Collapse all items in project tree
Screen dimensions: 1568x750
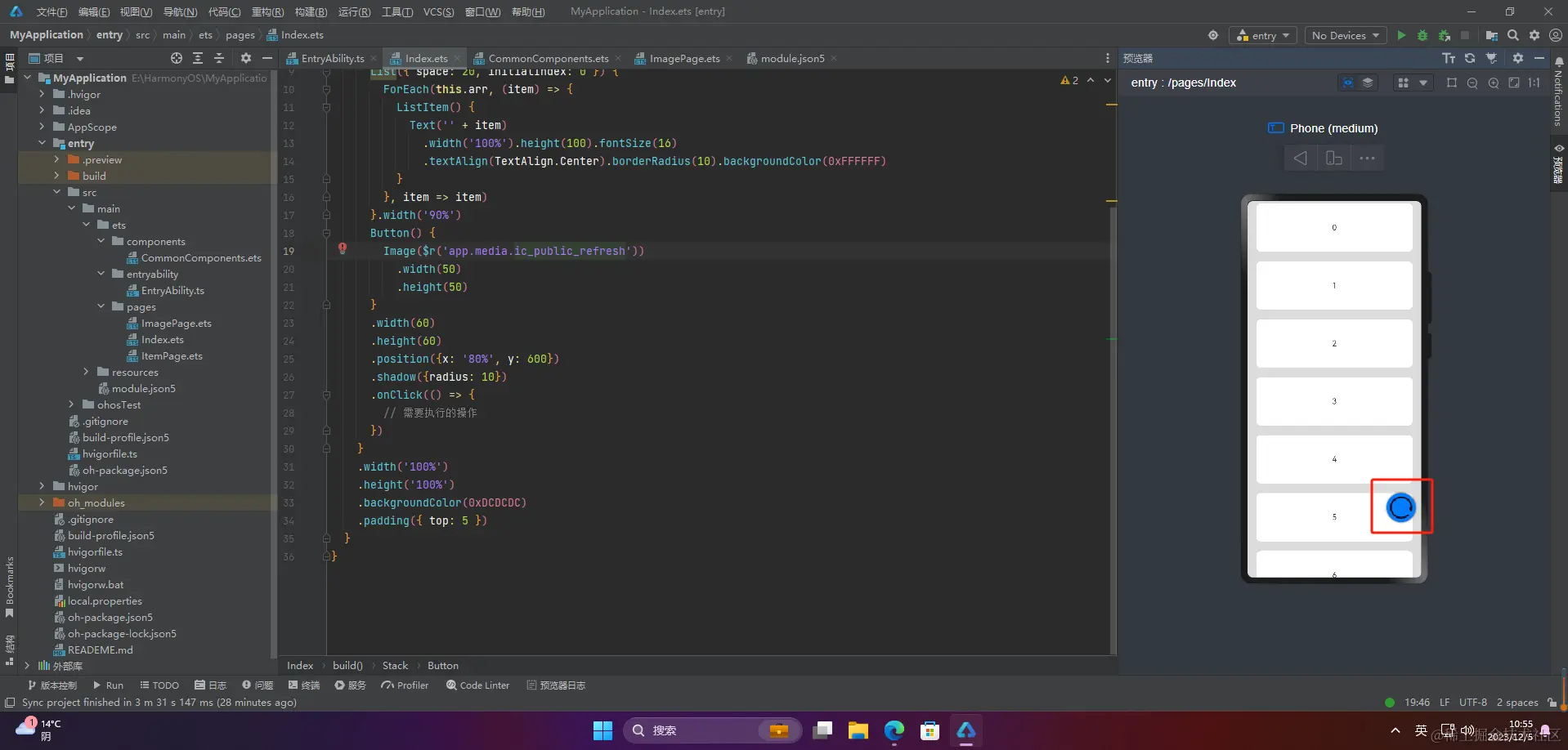[x=219, y=58]
